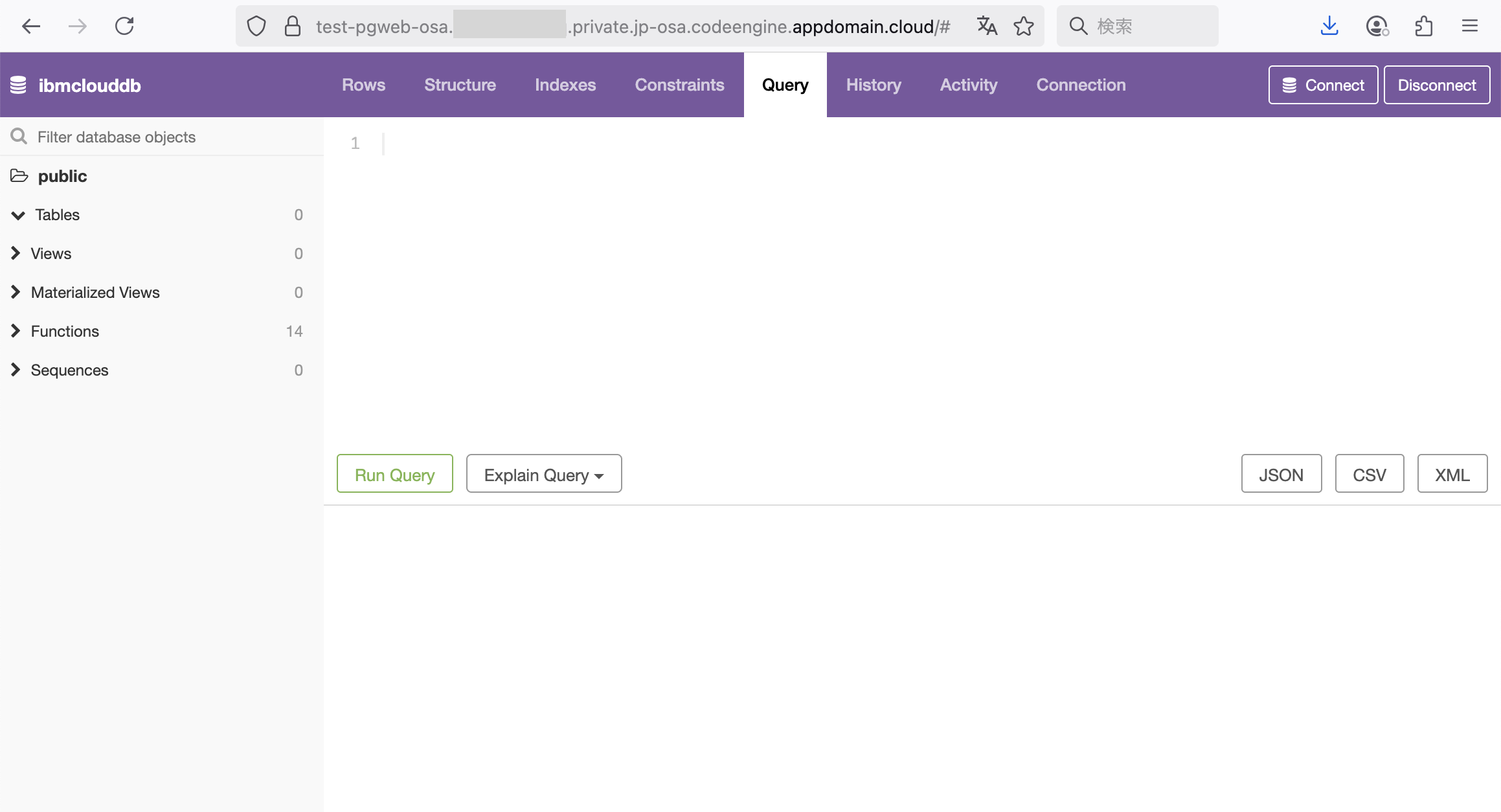Click the shield tracking protection icon
Viewport: 1501px width, 812px height.
[x=256, y=26]
